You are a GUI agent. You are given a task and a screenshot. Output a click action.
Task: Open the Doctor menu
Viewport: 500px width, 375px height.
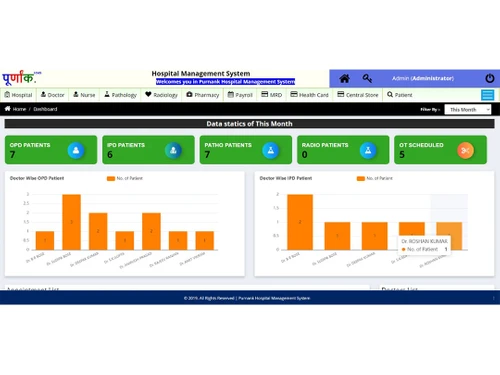pos(53,95)
